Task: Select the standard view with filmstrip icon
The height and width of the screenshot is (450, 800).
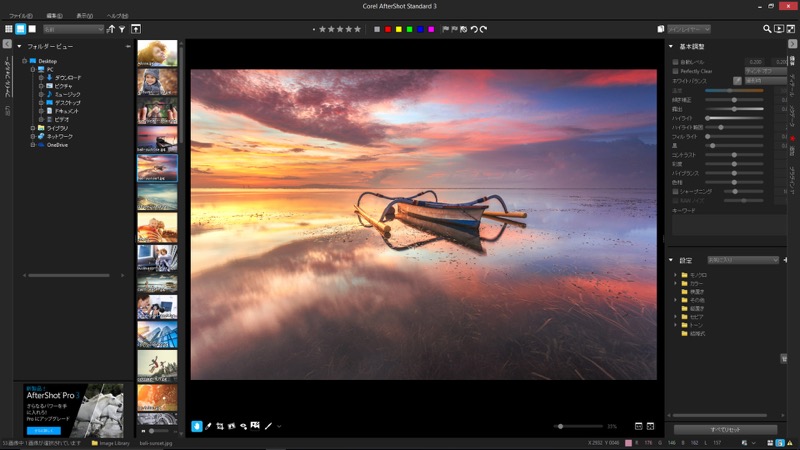Action: click(x=20, y=29)
